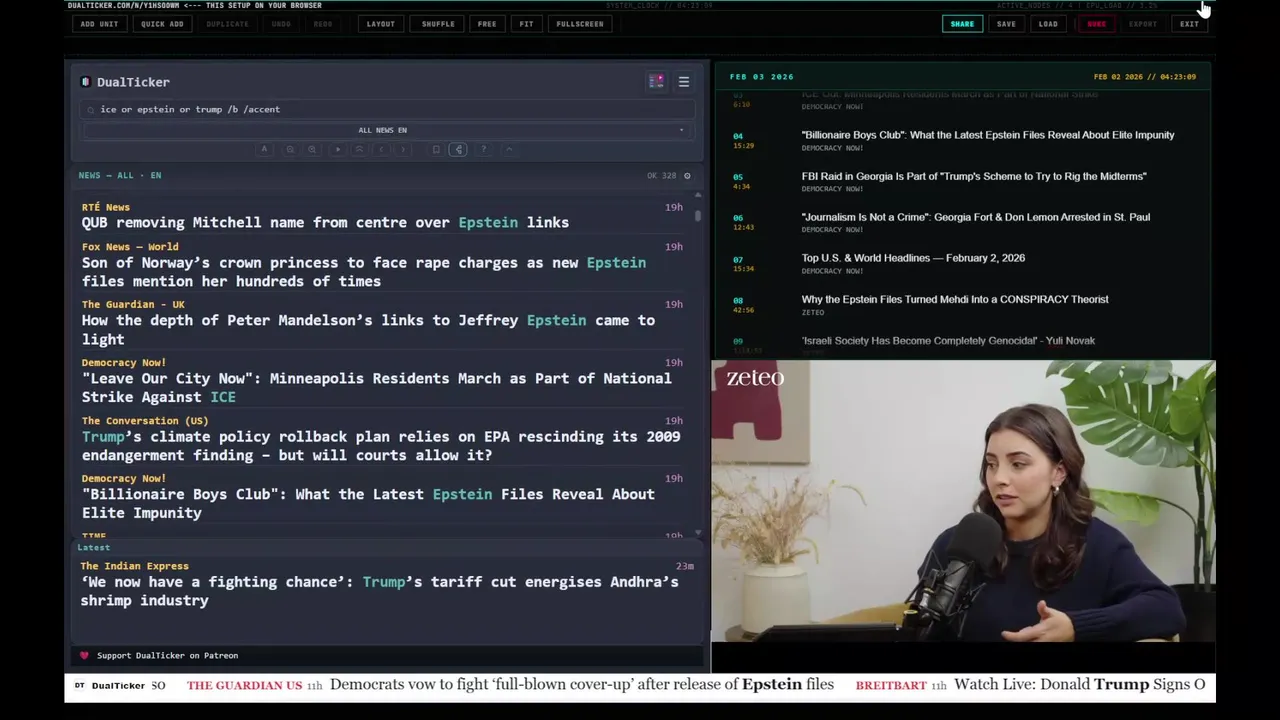Click the FEB 03 2026 date header
The width and height of the screenshot is (1280, 720).
(x=761, y=77)
